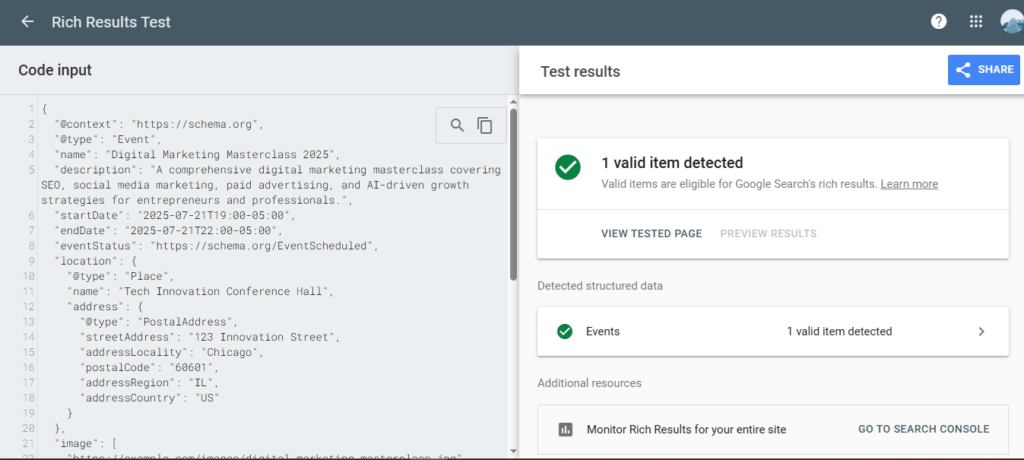Viewport: 1024px width, 460px height.
Task: Click the green check icon in Events row
Action: tap(565, 331)
